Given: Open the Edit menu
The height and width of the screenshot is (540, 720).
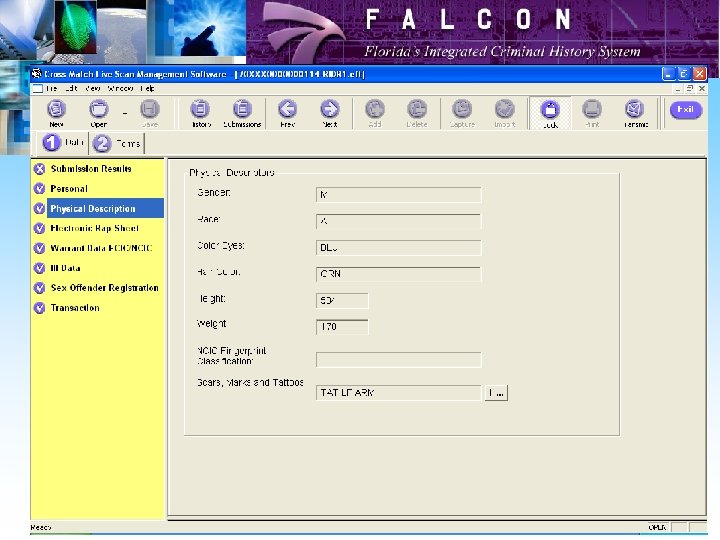Looking at the screenshot, I should pos(71,88).
